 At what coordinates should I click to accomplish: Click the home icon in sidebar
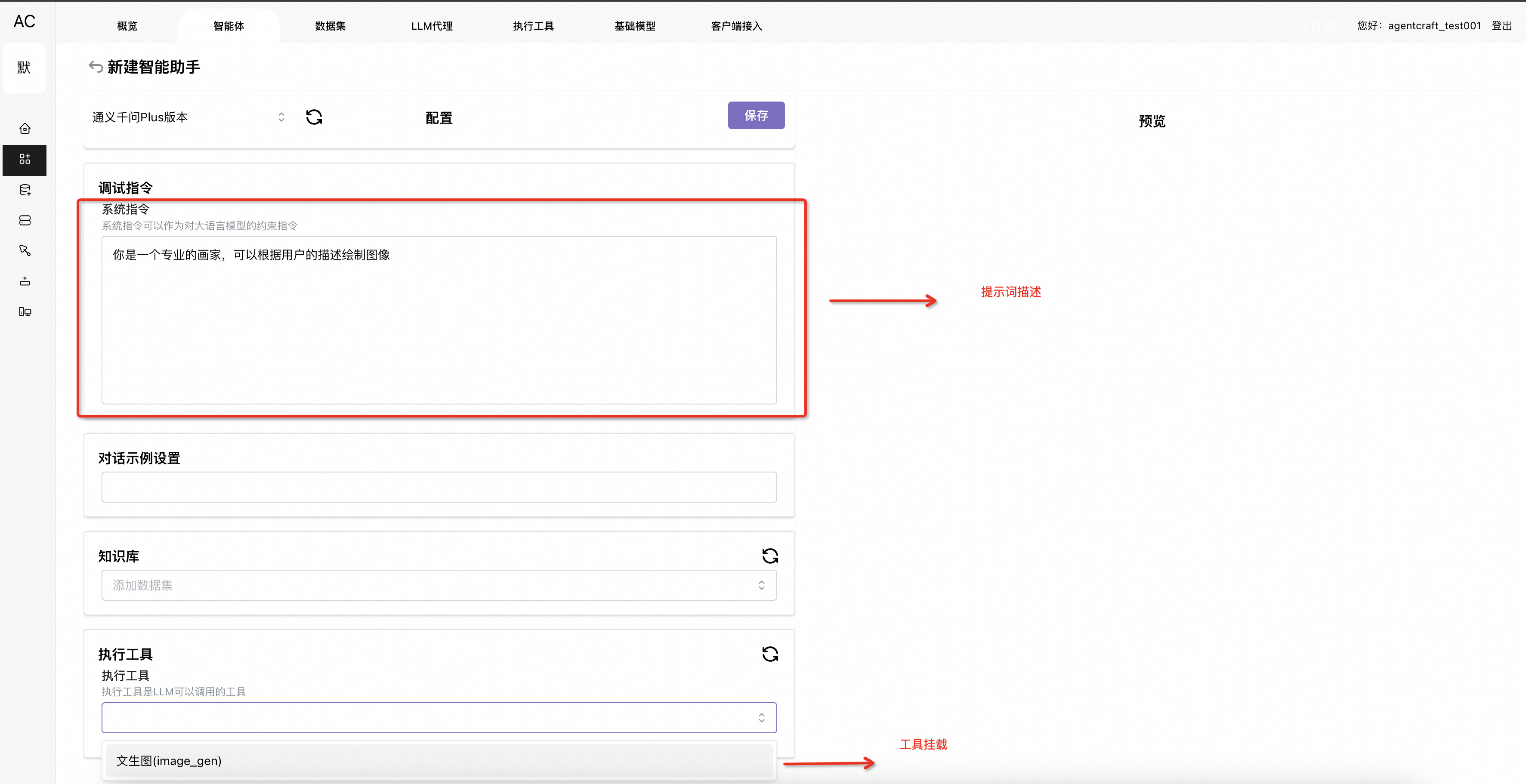(x=25, y=129)
